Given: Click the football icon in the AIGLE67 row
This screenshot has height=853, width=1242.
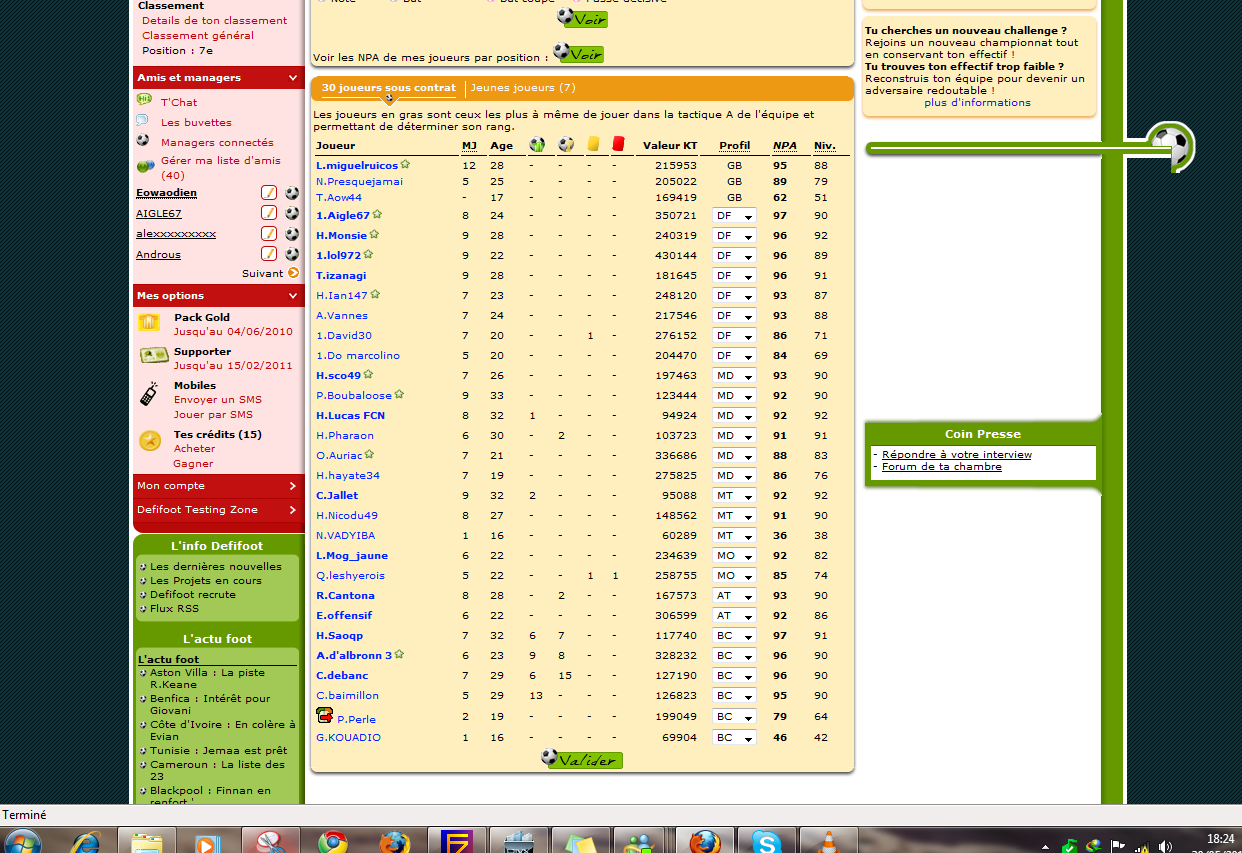Looking at the screenshot, I should (292, 213).
